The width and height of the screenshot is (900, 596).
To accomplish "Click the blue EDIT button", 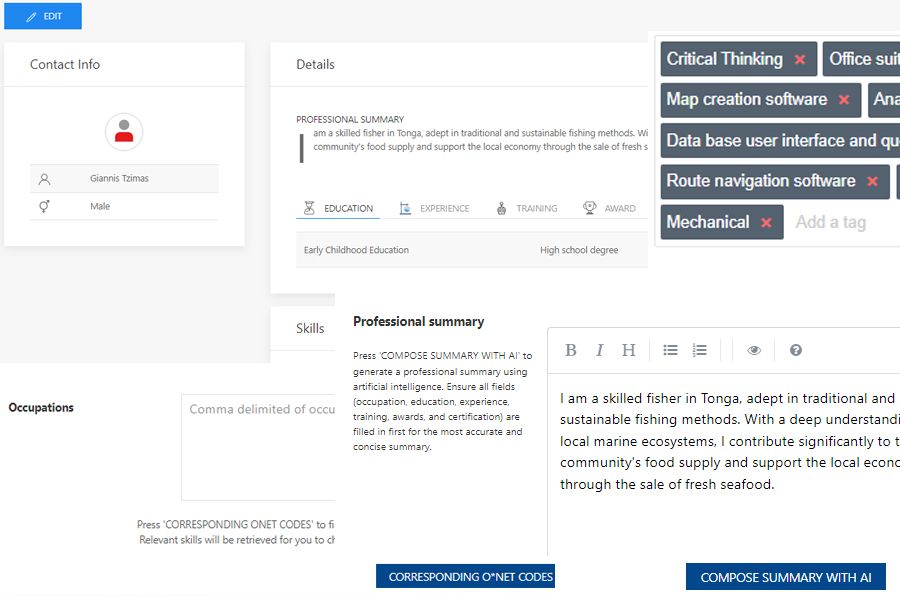I will tap(43, 16).
